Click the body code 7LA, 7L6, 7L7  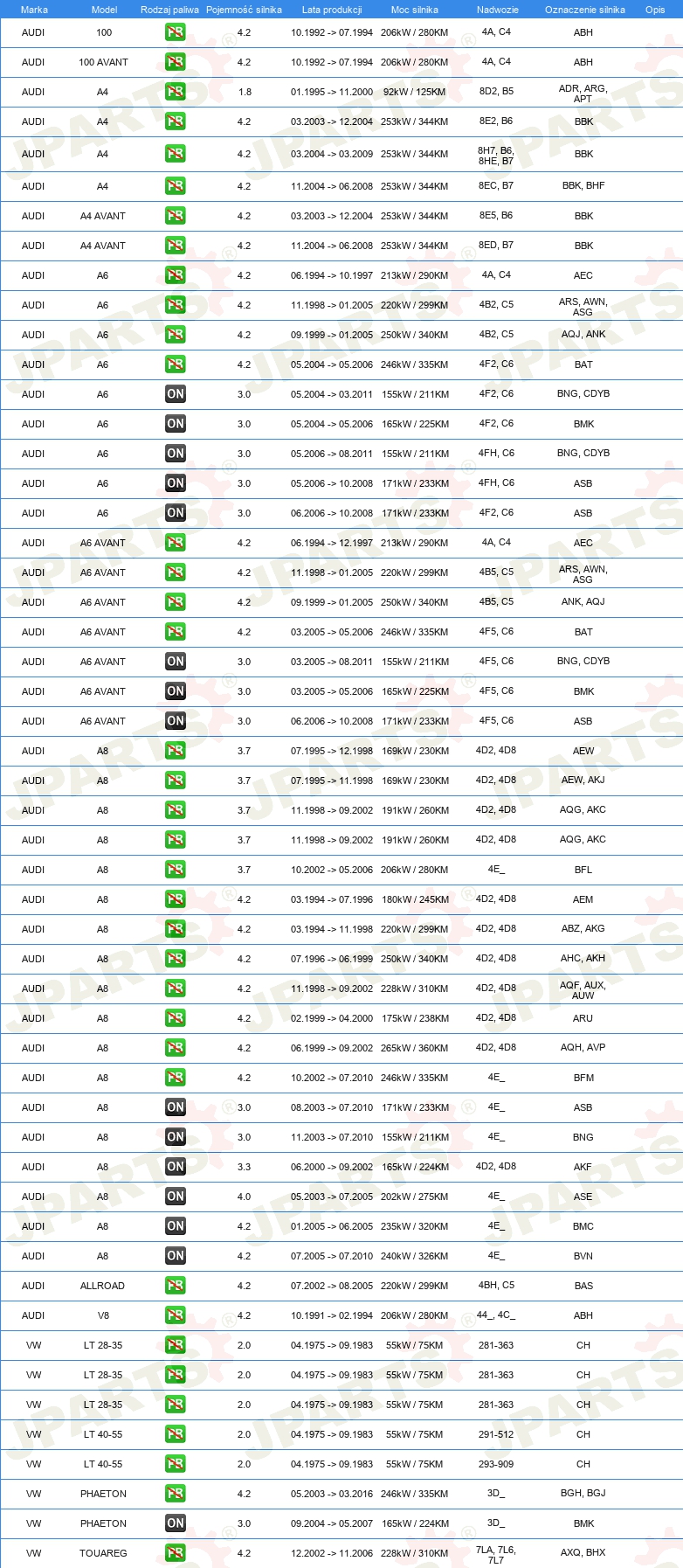click(x=496, y=1555)
